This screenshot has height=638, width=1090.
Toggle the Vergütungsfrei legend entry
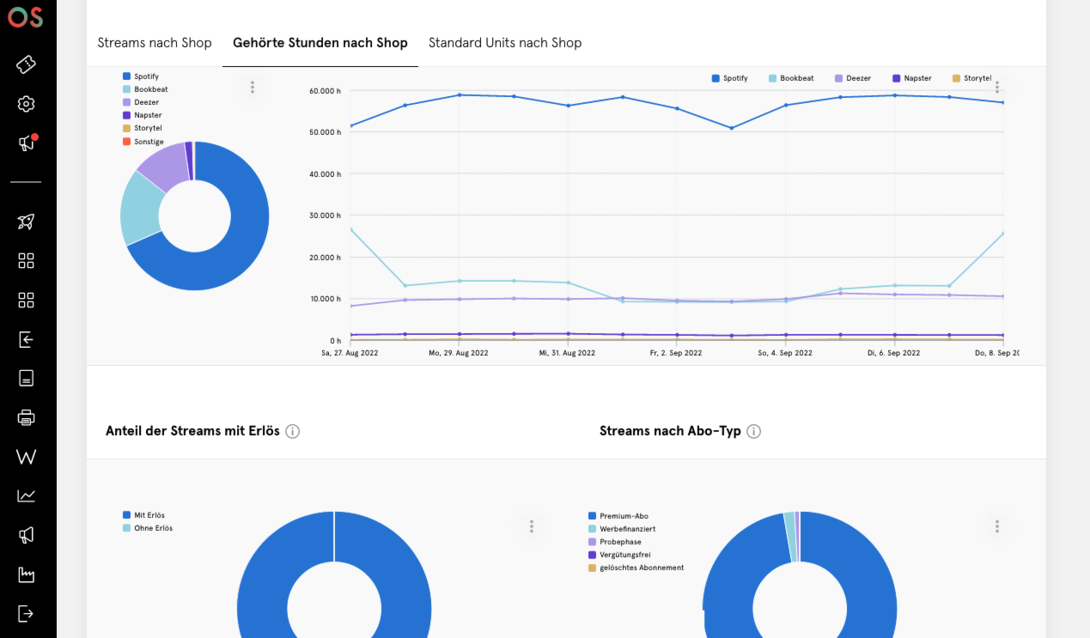tap(619, 555)
